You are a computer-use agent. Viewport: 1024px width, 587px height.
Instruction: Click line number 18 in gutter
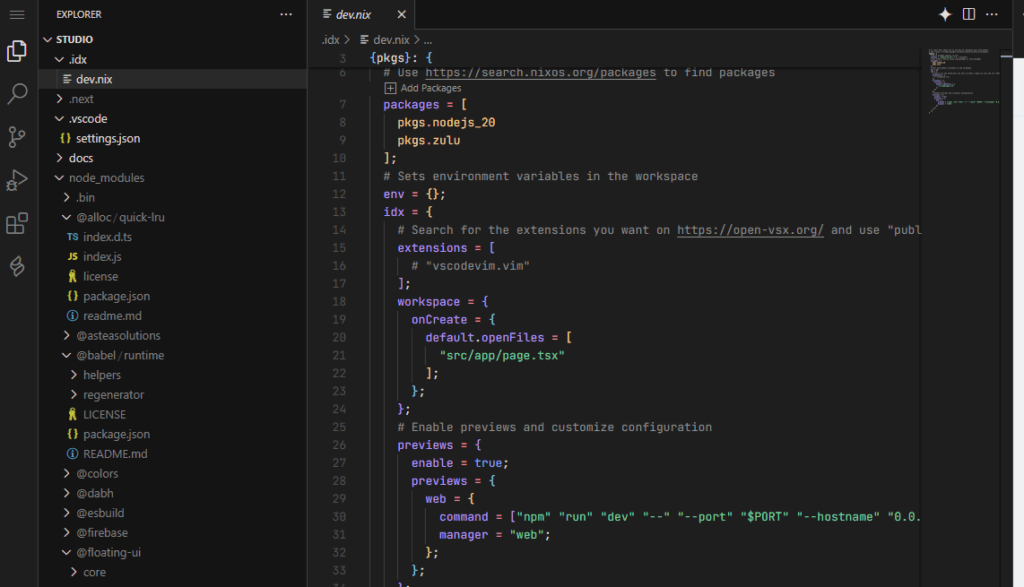coord(338,302)
